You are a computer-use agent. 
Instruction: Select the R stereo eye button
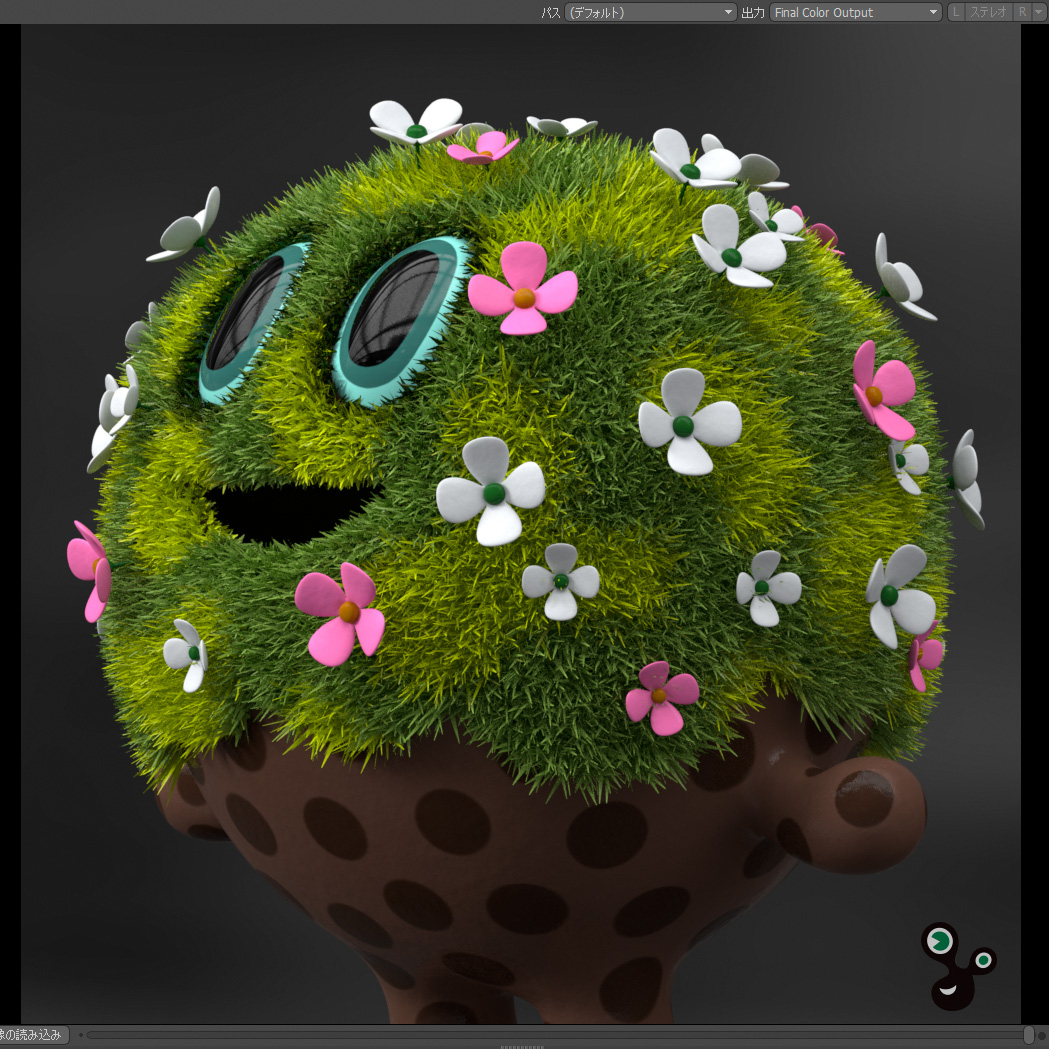[x=1023, y=12]
